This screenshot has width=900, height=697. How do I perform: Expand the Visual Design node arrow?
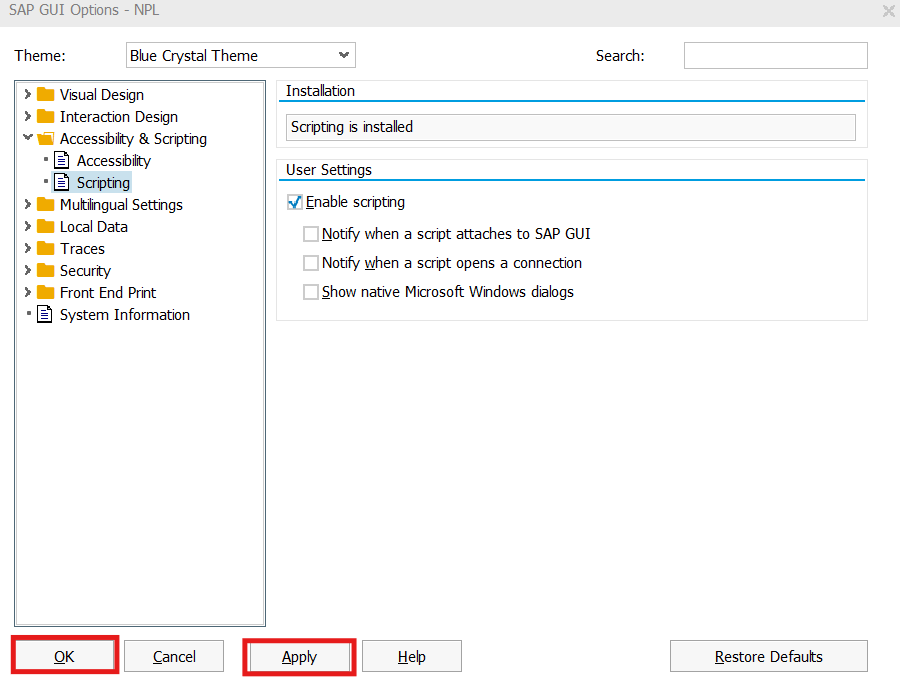pos(27,94)
